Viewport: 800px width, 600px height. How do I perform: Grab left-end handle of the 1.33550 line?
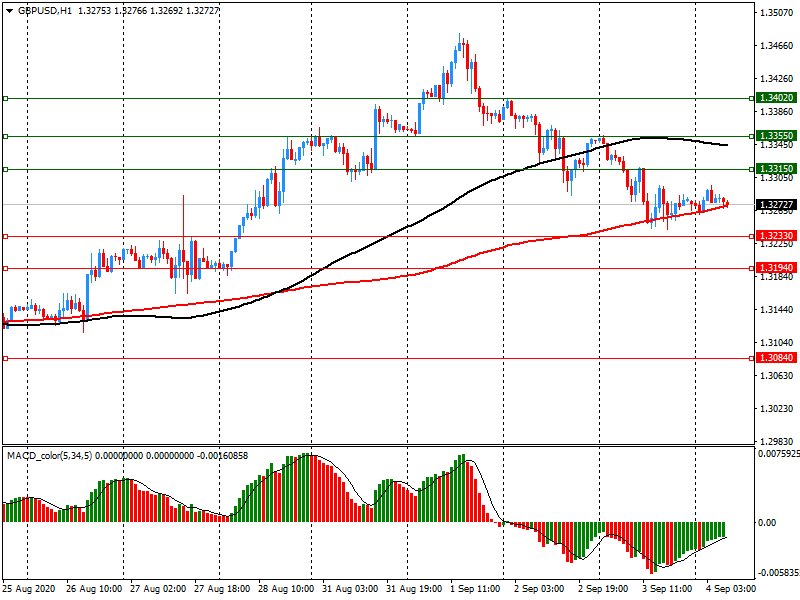tap(6, 137)
